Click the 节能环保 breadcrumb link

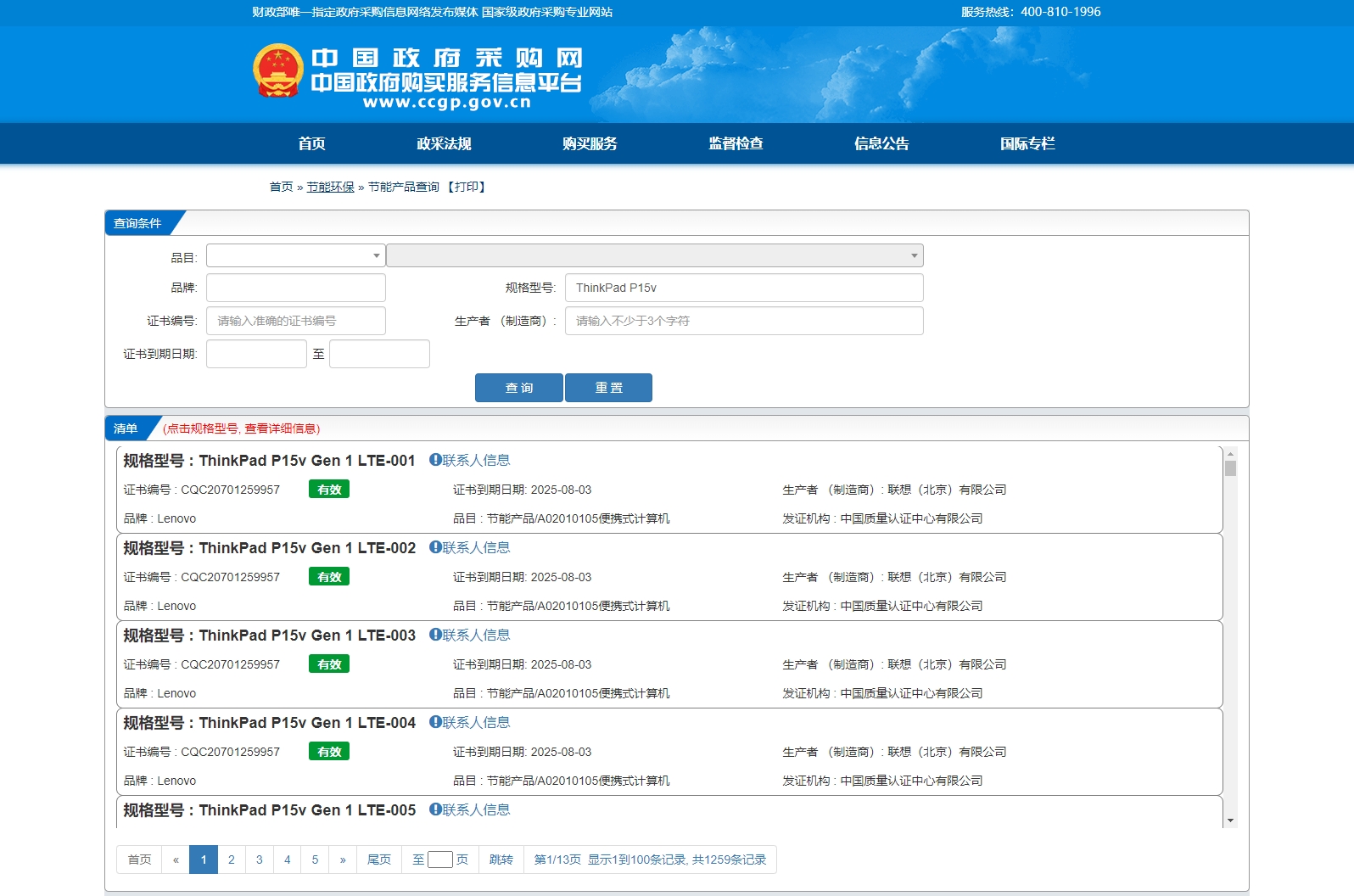click(x=330, y=187)
